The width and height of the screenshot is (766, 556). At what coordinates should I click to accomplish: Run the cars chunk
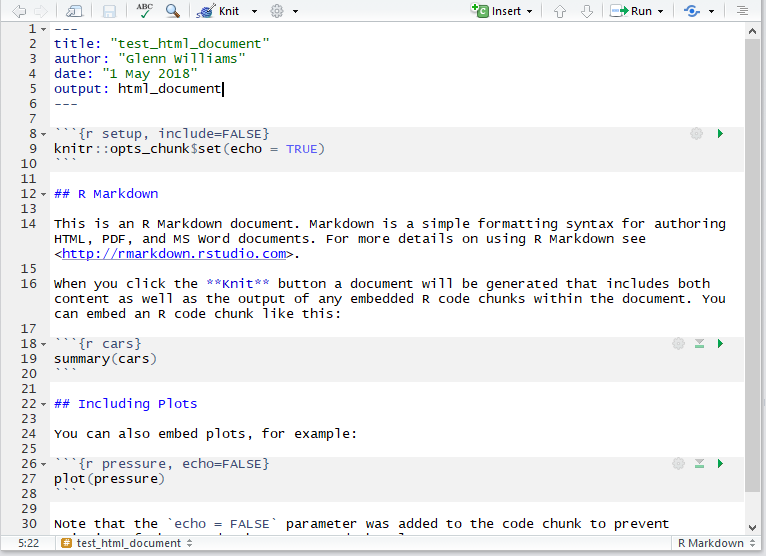pos(720,343)
